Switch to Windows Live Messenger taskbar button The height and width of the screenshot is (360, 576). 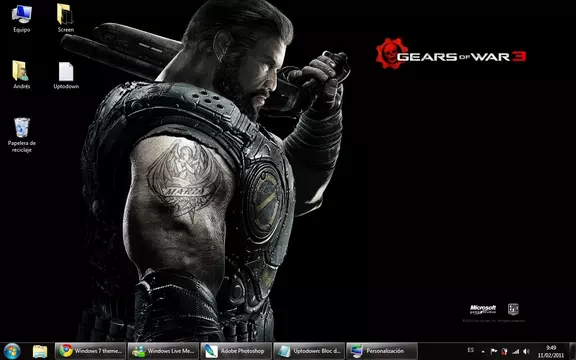tap(163, 351)
